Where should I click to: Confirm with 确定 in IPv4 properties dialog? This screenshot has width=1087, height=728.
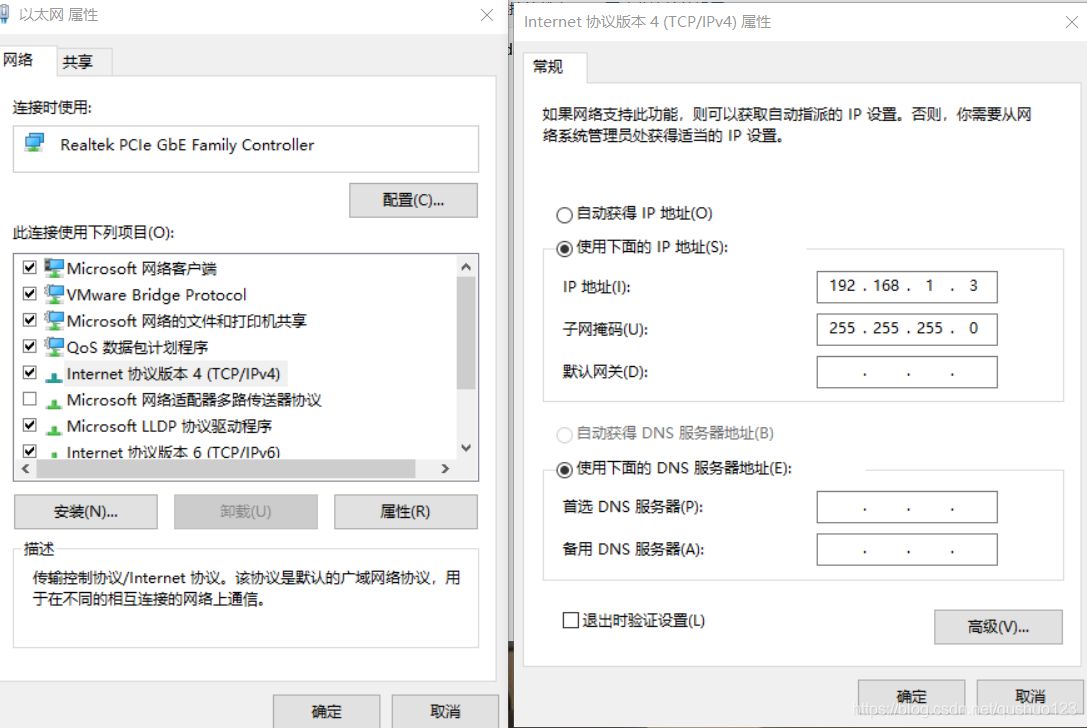point(912,696)
